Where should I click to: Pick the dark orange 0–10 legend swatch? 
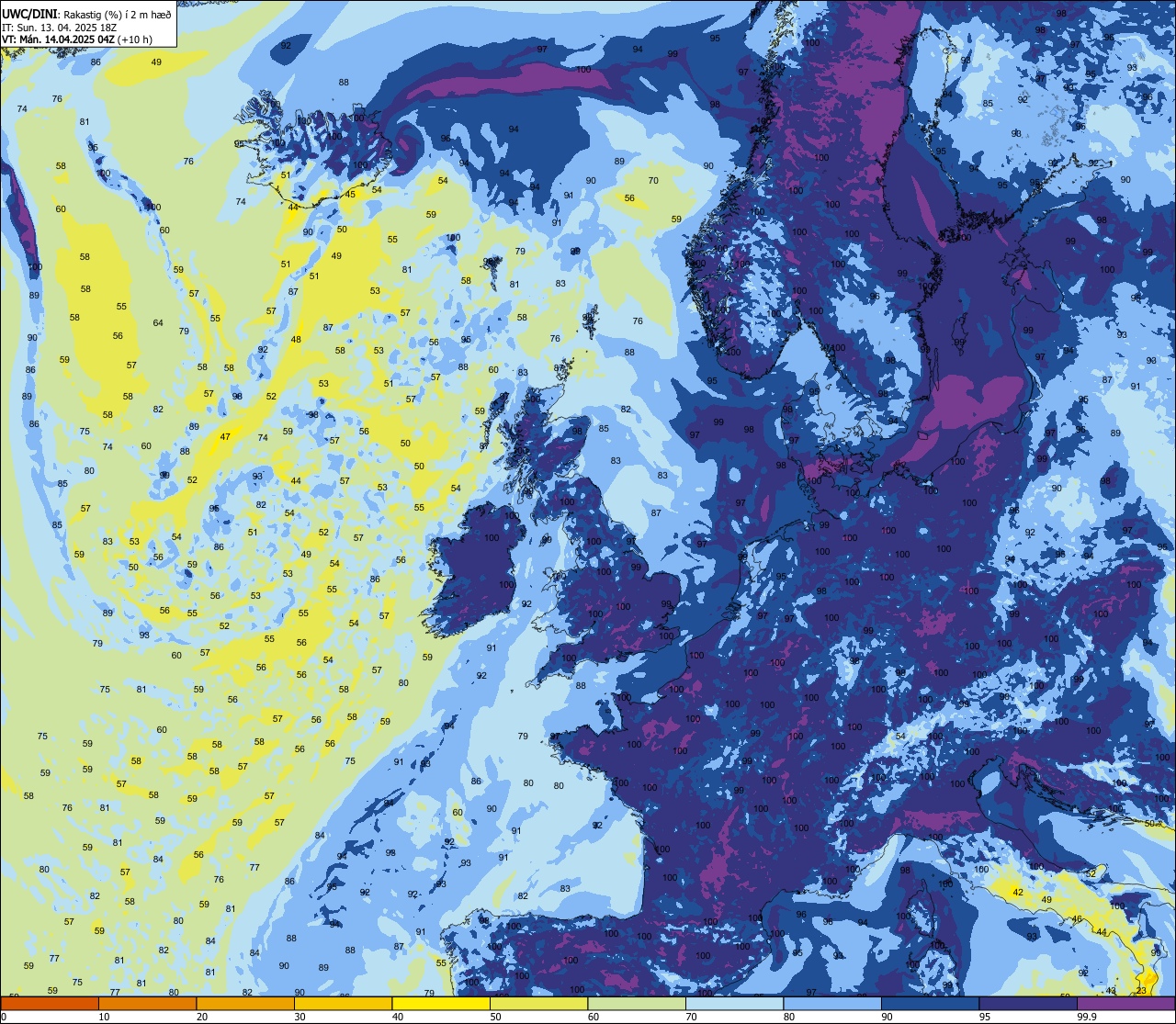(x=50, y=1003)
